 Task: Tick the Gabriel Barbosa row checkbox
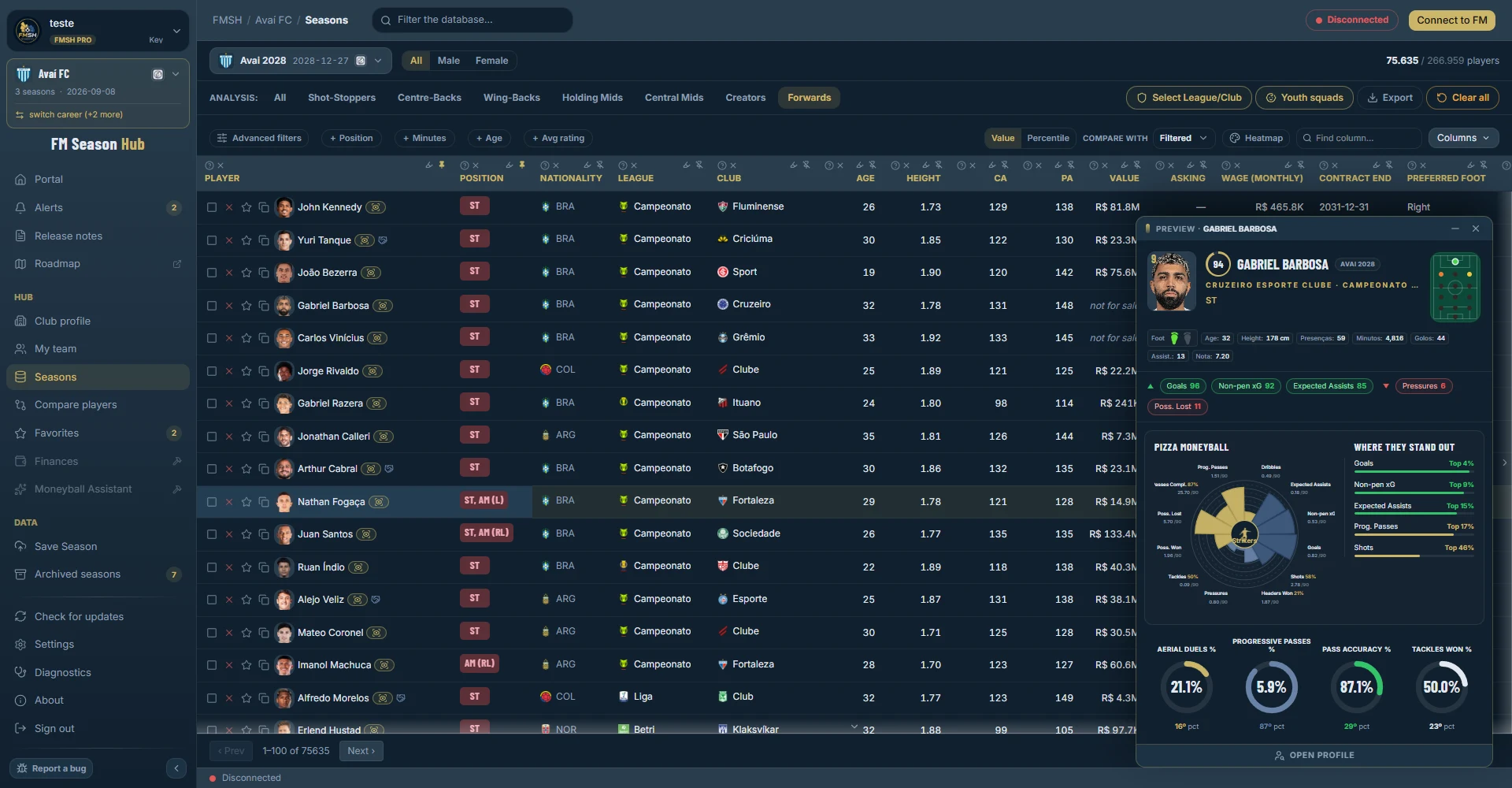[x=212, y=306]
